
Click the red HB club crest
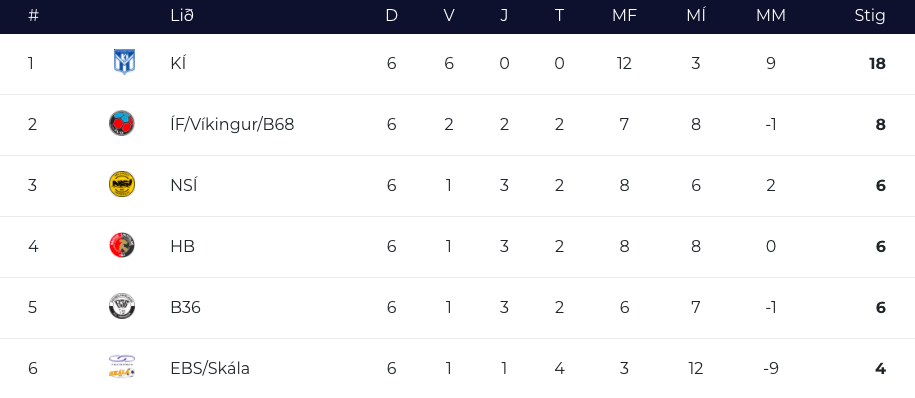tap(122, 245)
